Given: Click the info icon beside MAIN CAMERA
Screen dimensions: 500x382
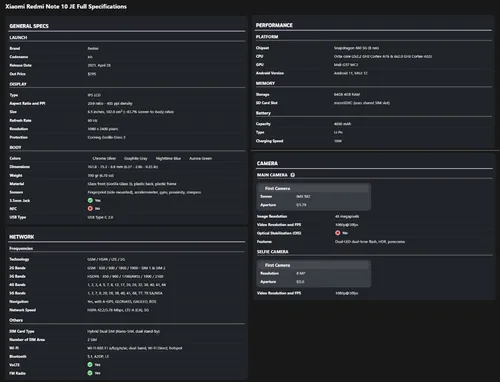Looking at the screenshot, I should pos(292,175).
